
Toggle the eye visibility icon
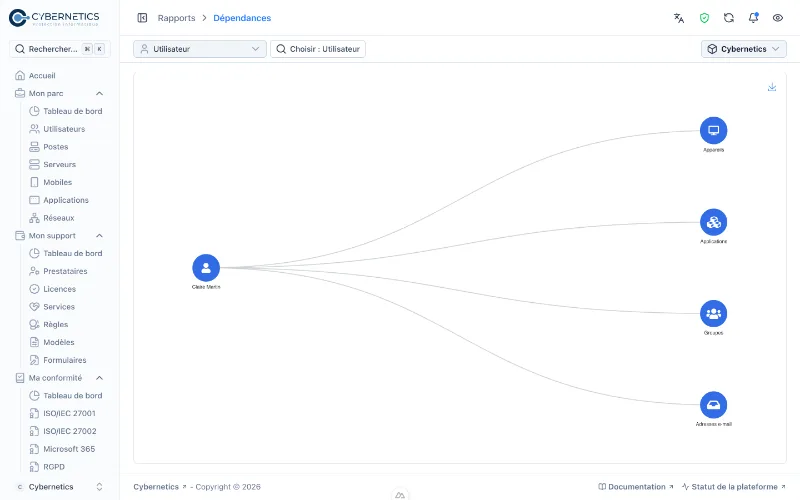(x=778, y=18)
